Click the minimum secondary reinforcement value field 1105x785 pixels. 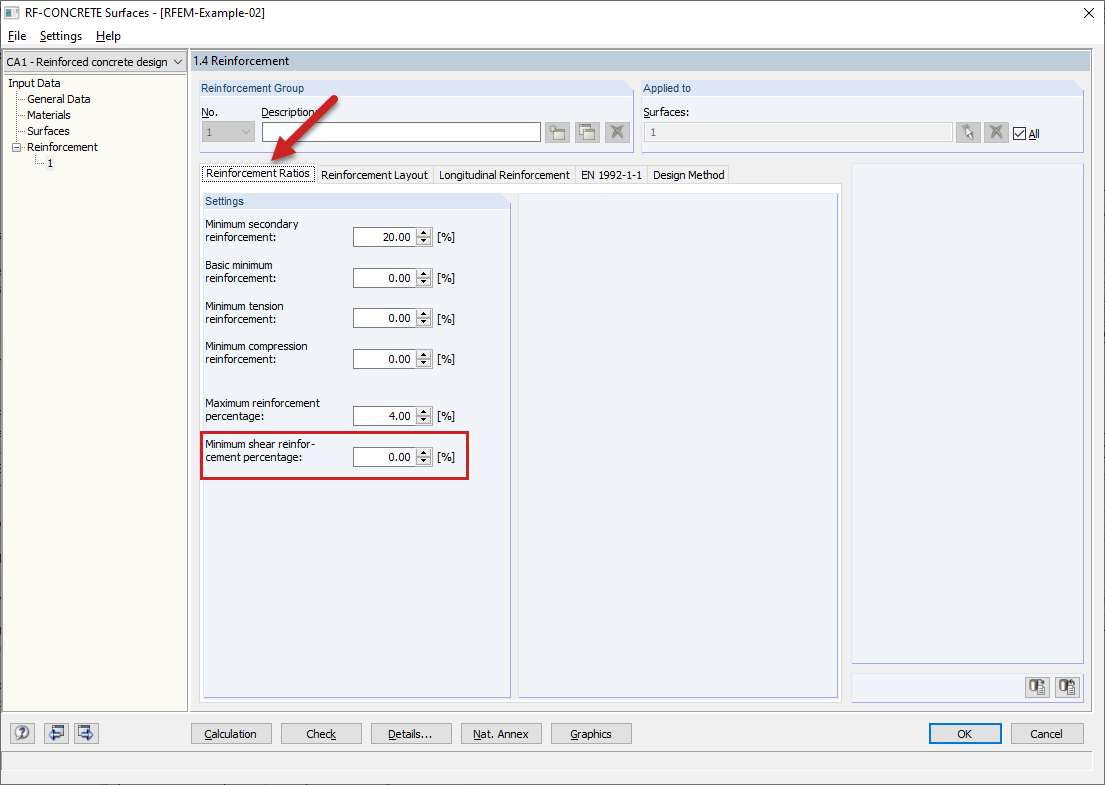coord(385,237)
